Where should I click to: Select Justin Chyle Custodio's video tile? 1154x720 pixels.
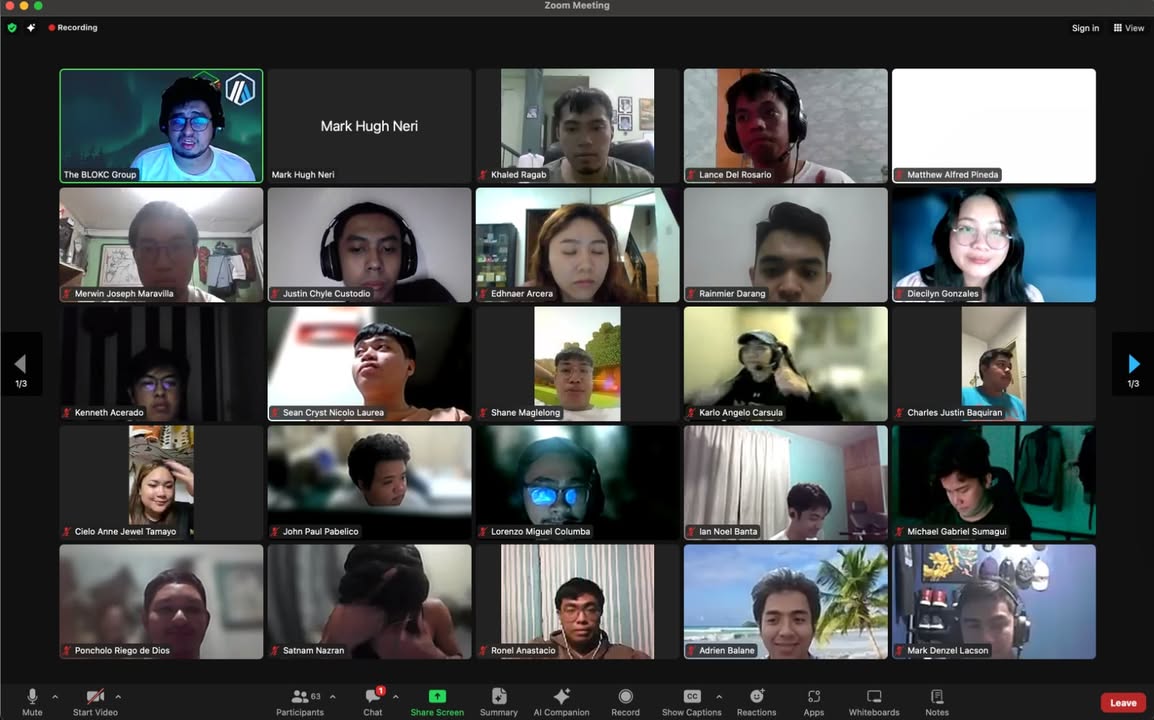pyautogui.click(x=369, y=245)
